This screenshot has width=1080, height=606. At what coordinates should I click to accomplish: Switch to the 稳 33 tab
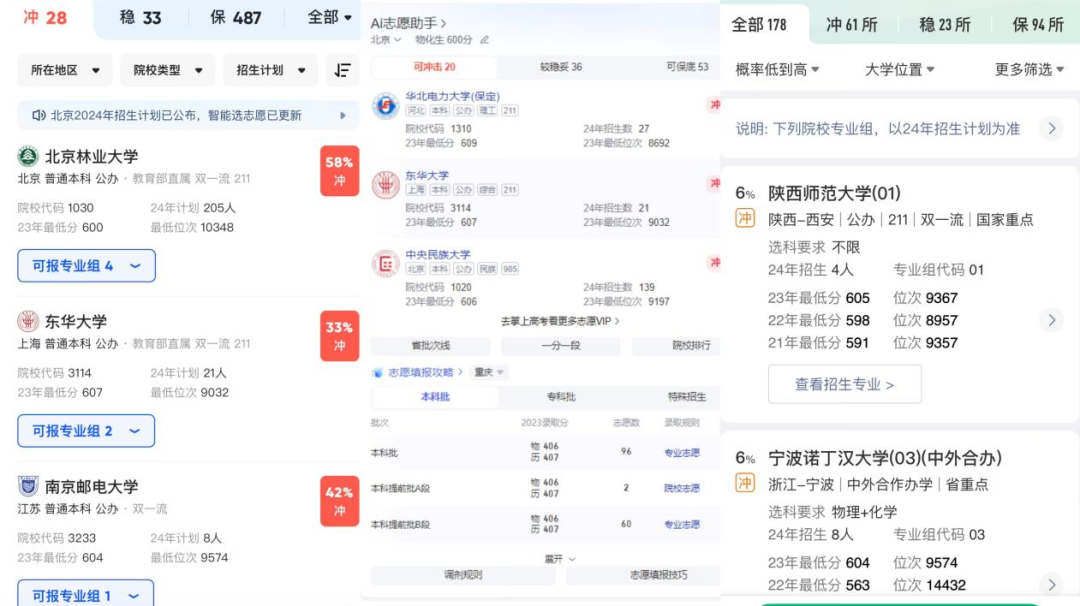[140, 18]
